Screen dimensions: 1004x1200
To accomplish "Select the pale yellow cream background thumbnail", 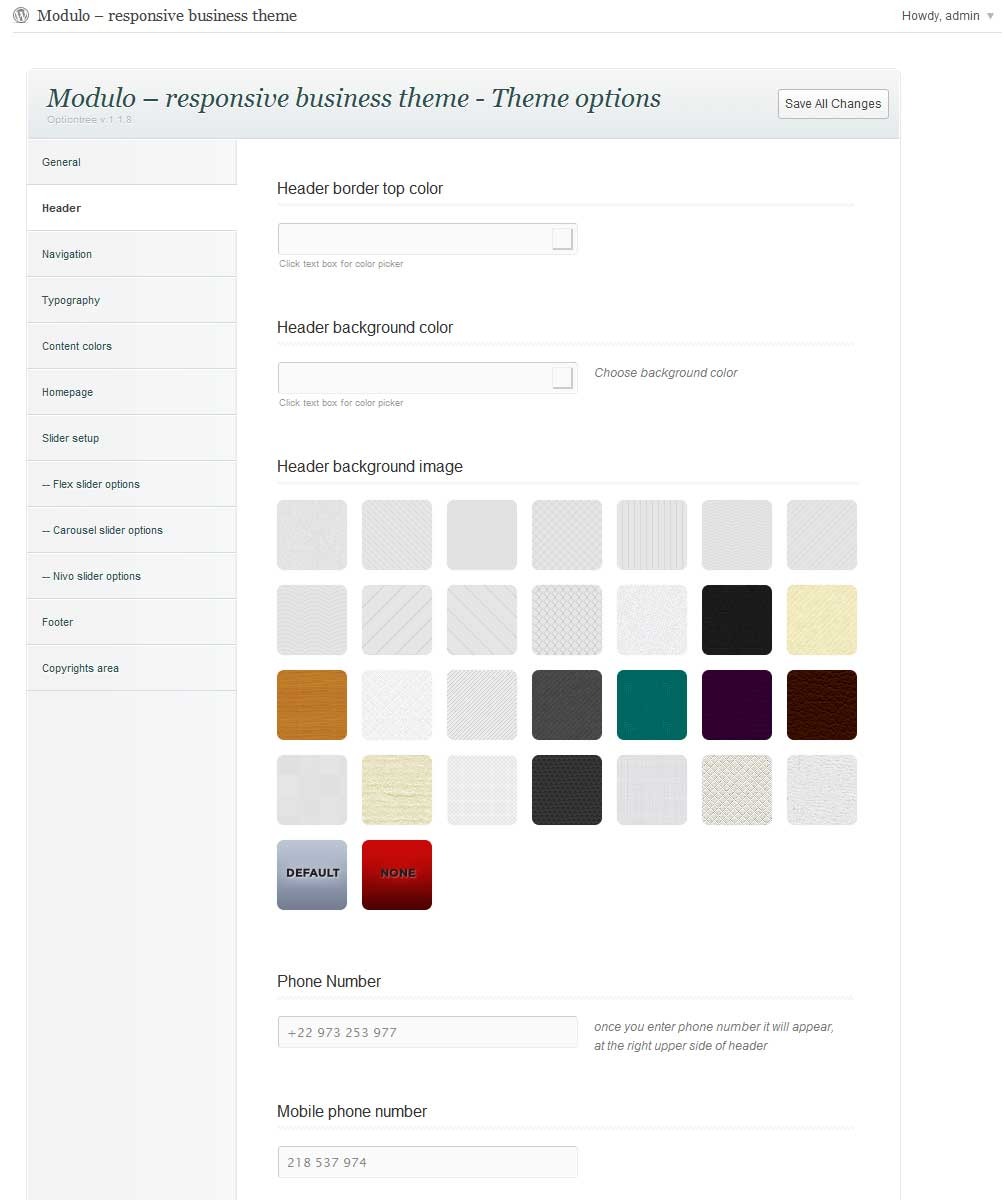I will point(822,620).
